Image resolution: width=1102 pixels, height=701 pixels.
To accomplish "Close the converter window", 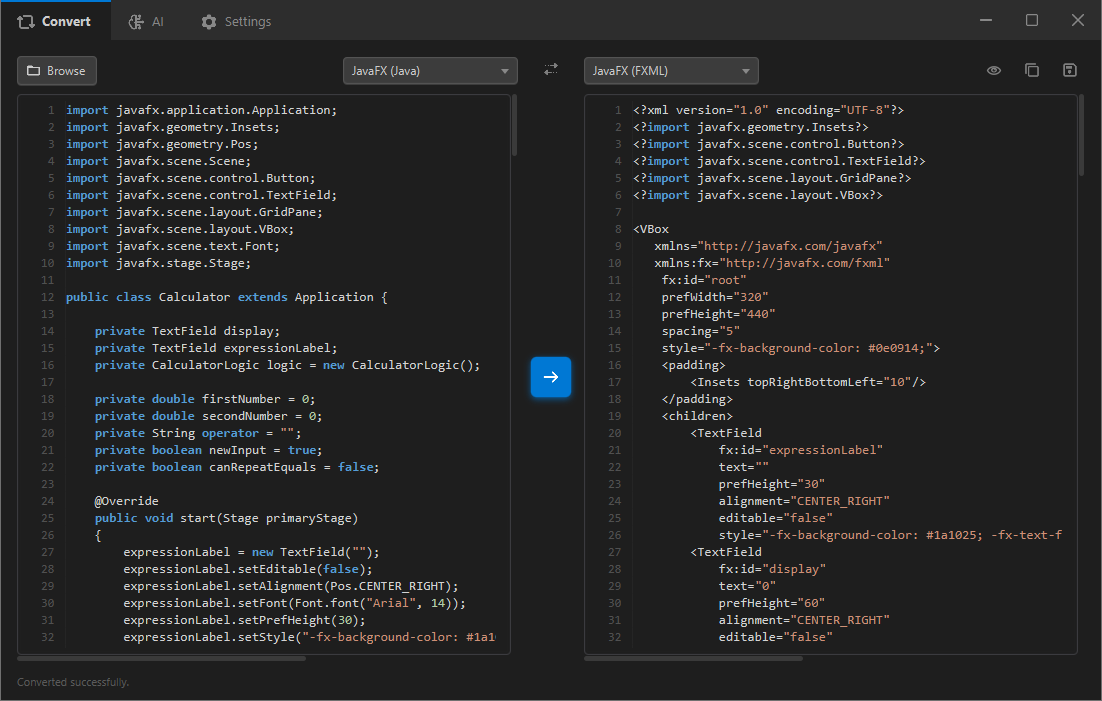I will pos(1077,20).
